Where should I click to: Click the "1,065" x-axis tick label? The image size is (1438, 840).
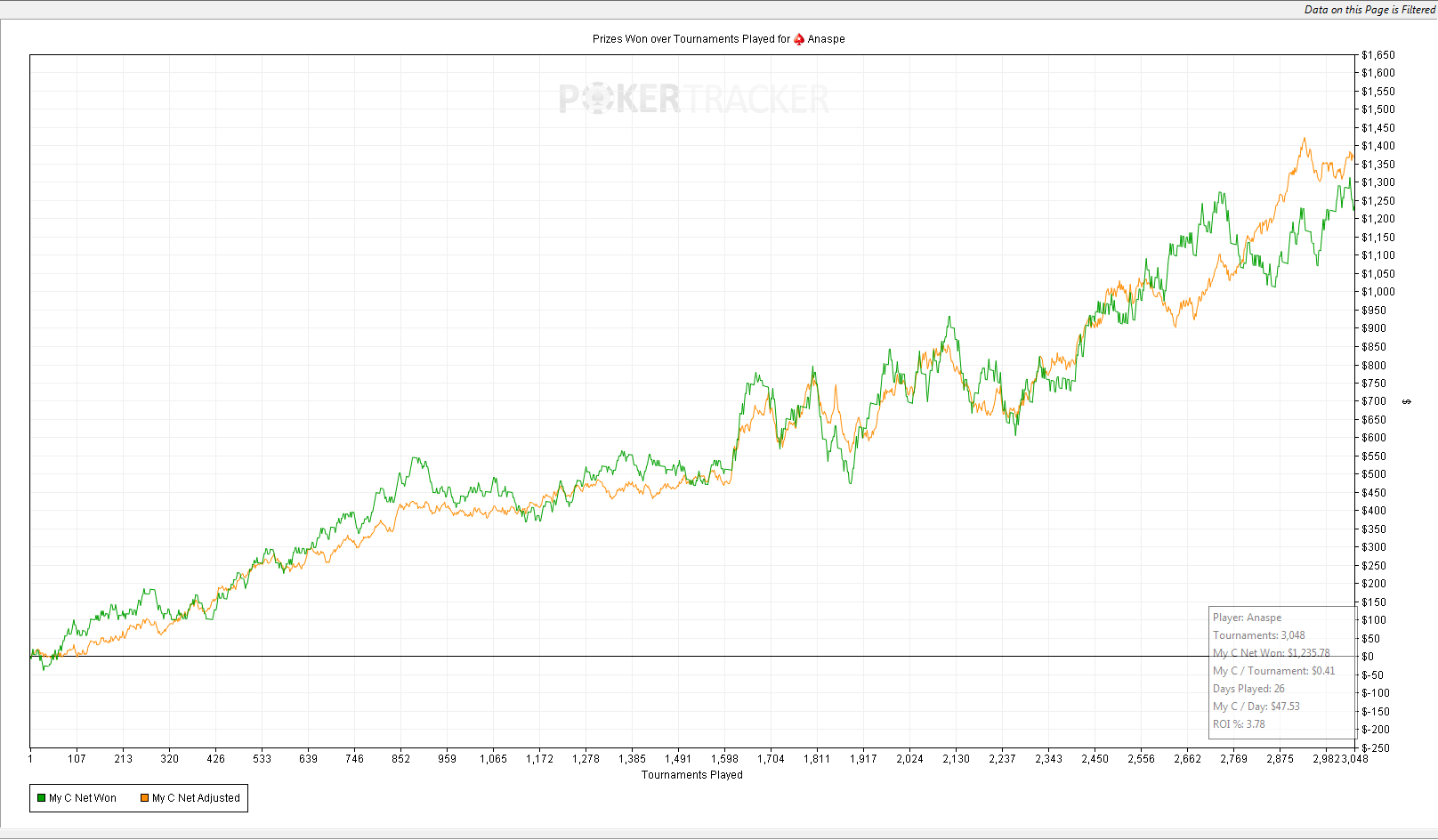pyautogui.click(x=493, y=759)
